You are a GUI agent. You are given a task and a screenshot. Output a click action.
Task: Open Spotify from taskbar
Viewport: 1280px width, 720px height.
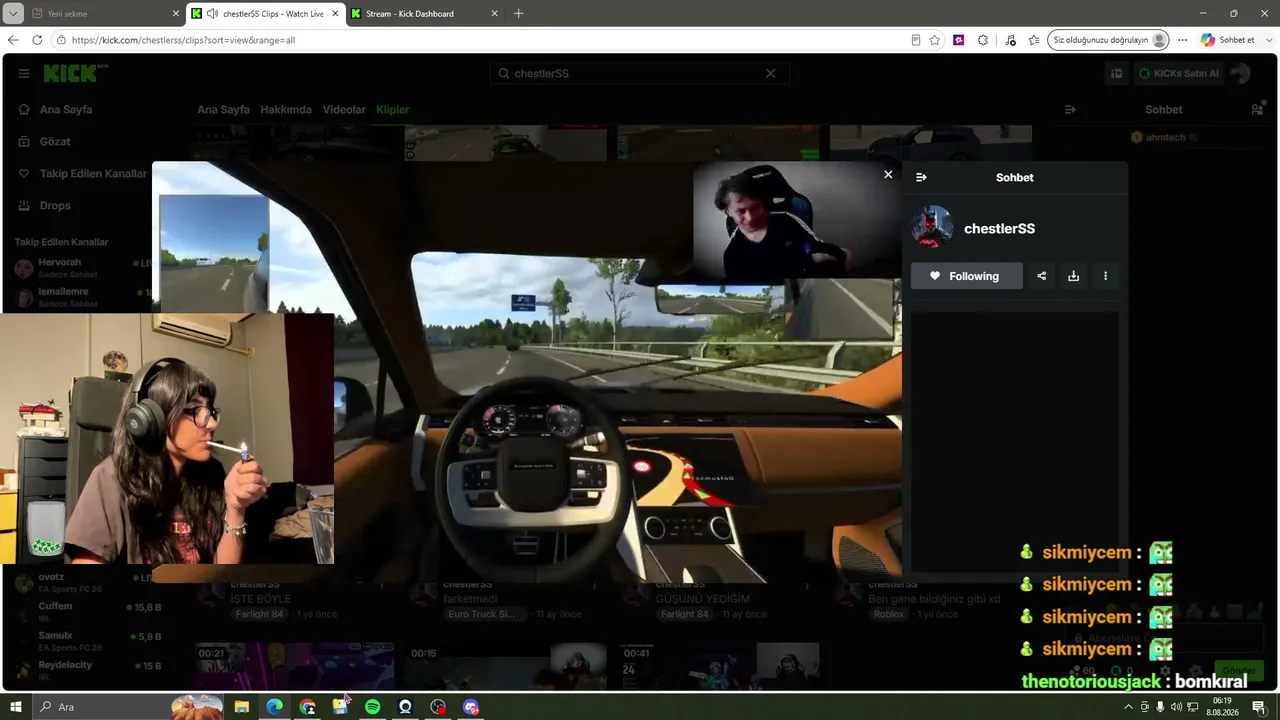point(372,707)
